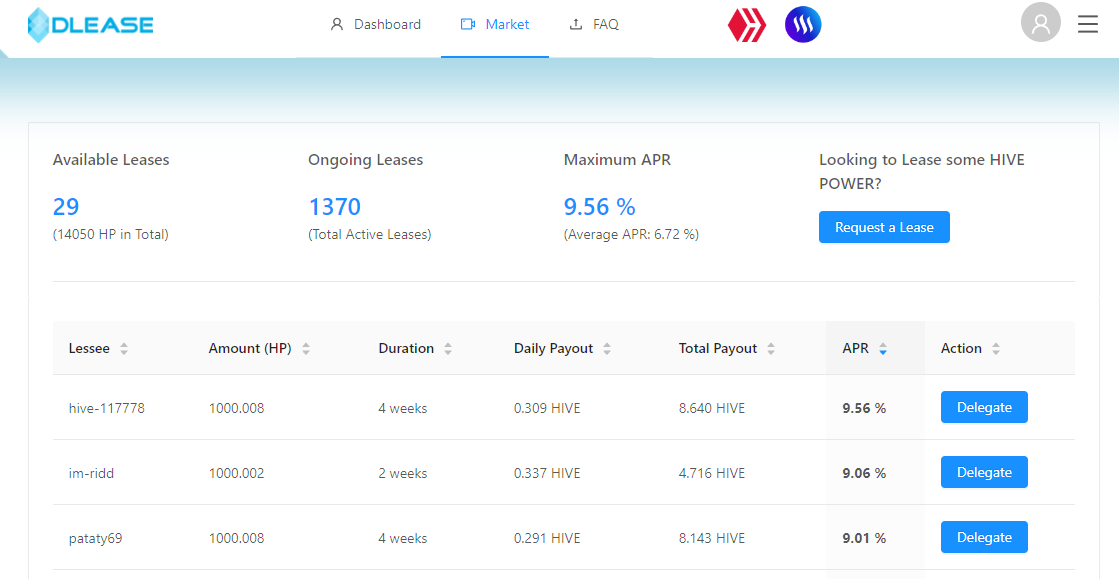This screenshot has height=579, width=1119.
Task: Click the 9.01 % APR cell
Action: [864, 538]
